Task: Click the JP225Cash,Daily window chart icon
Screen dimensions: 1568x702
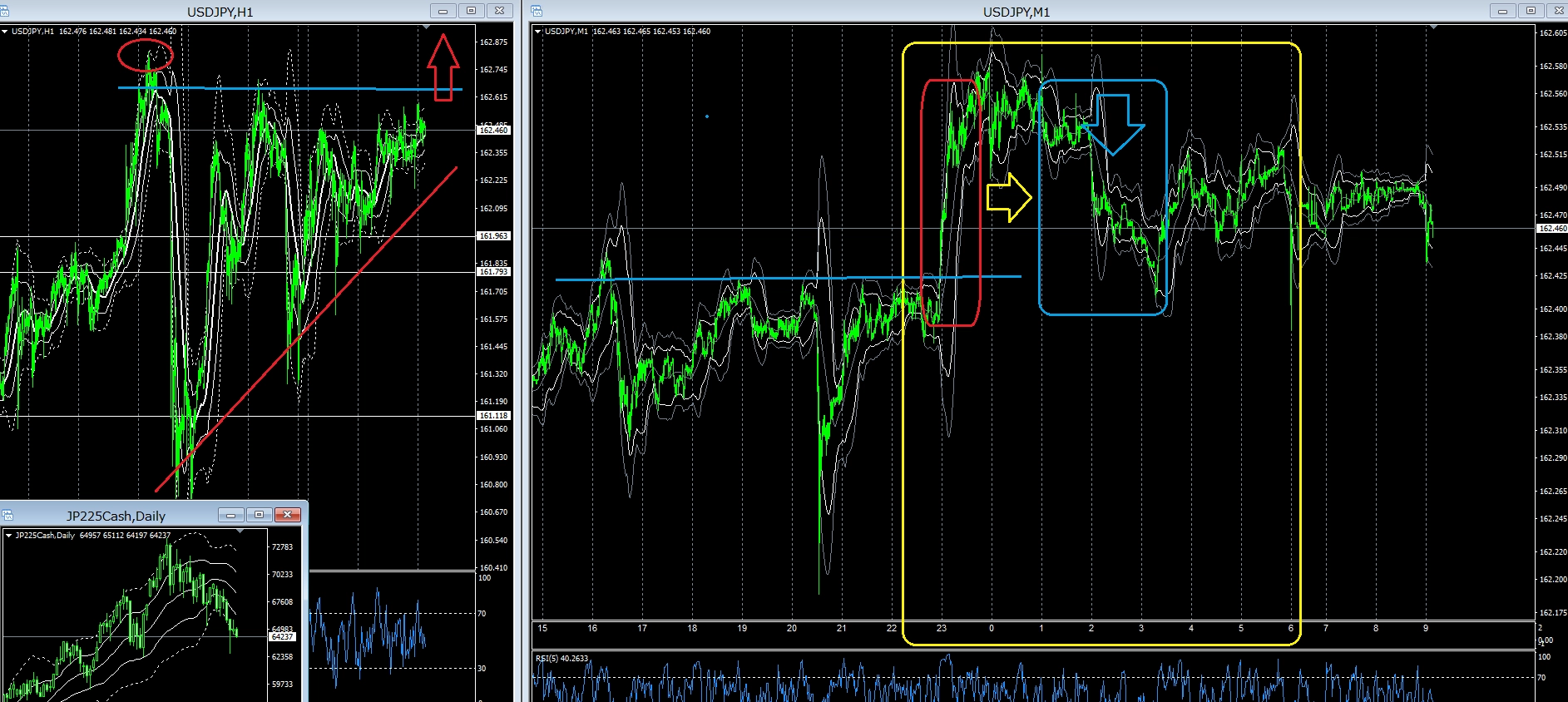Action: click(x=7, y=515)
